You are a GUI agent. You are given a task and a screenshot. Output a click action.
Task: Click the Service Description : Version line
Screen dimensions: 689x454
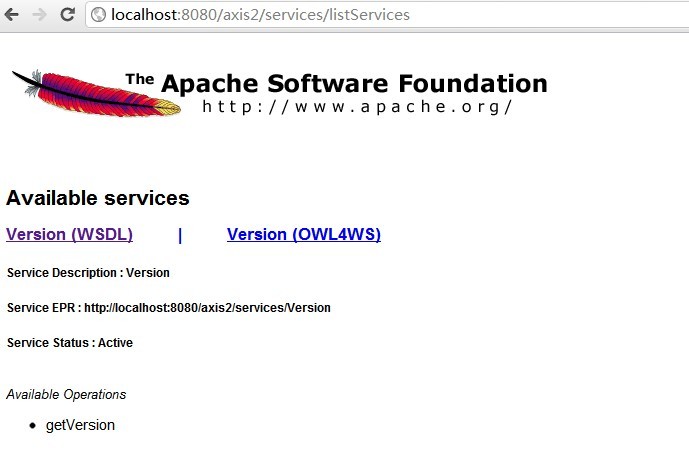click(88, 273)
